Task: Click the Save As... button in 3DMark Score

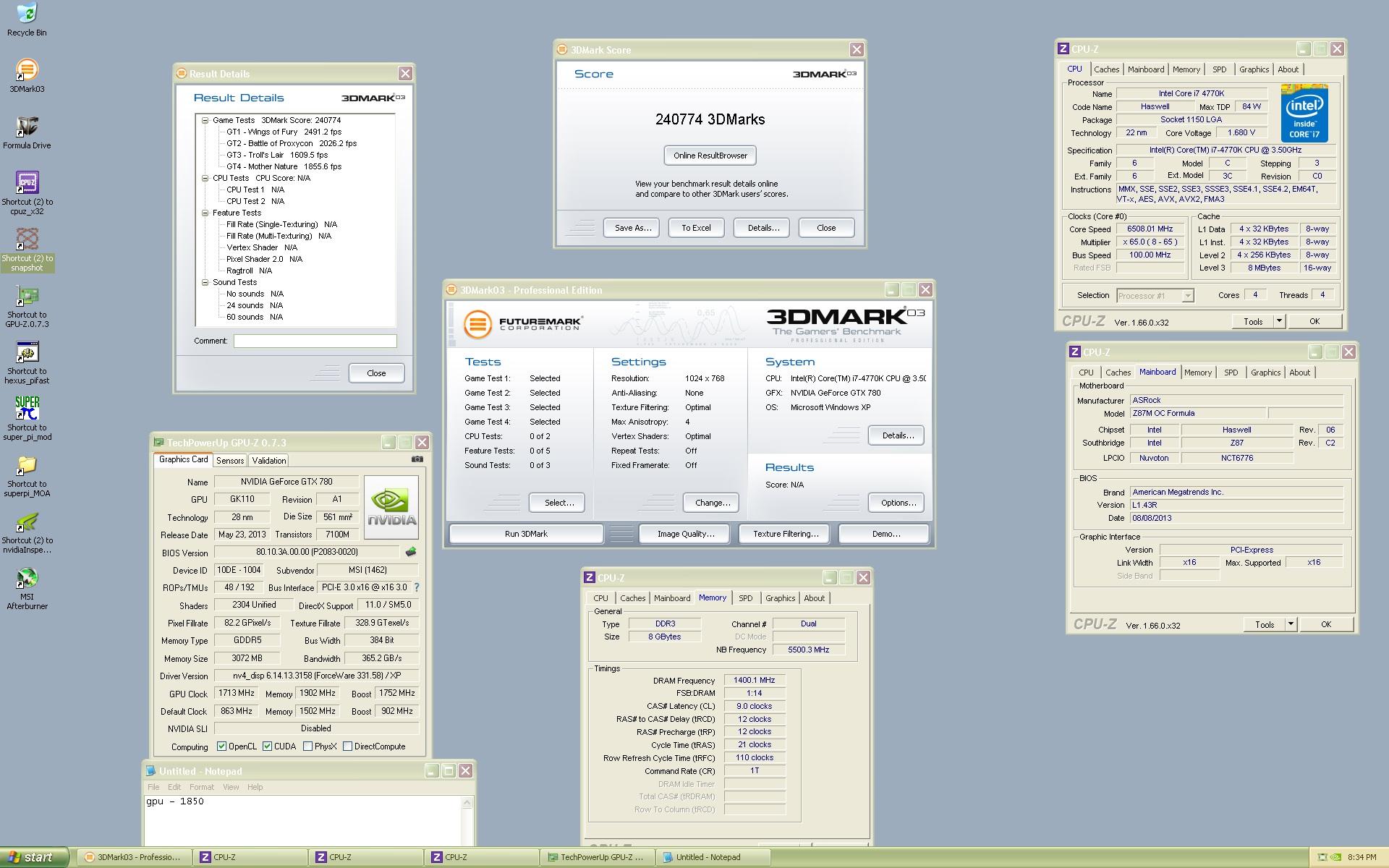Action: pos(633,228)
